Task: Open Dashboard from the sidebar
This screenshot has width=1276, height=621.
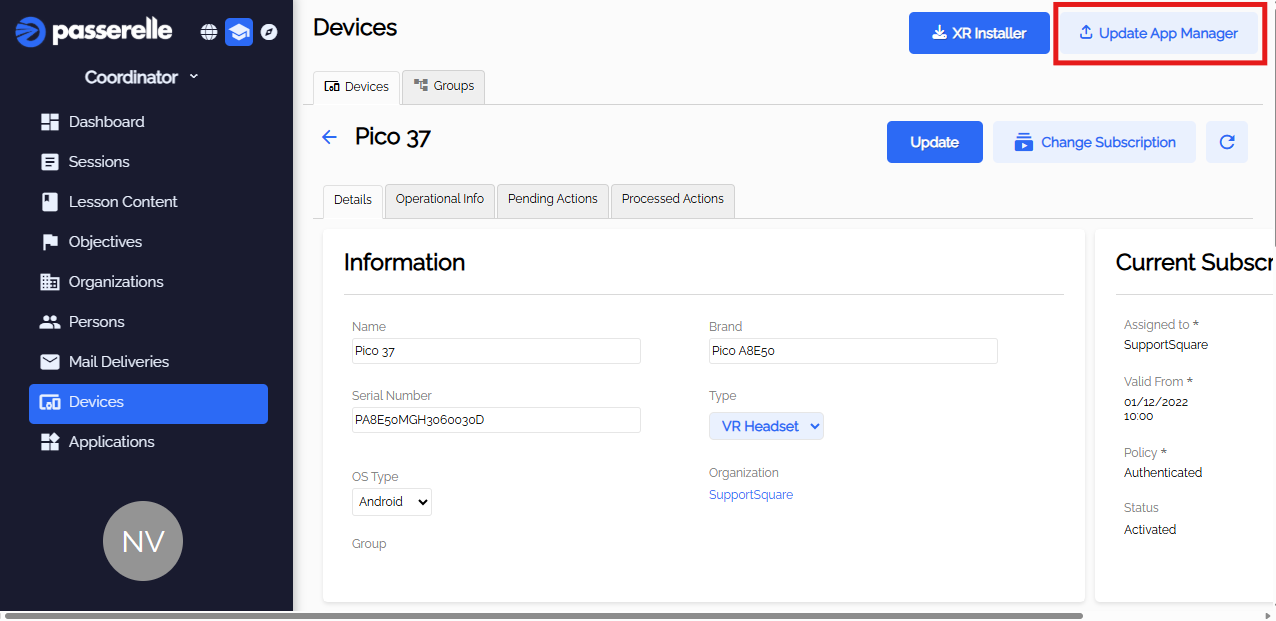Action: [x=106, y=122]
